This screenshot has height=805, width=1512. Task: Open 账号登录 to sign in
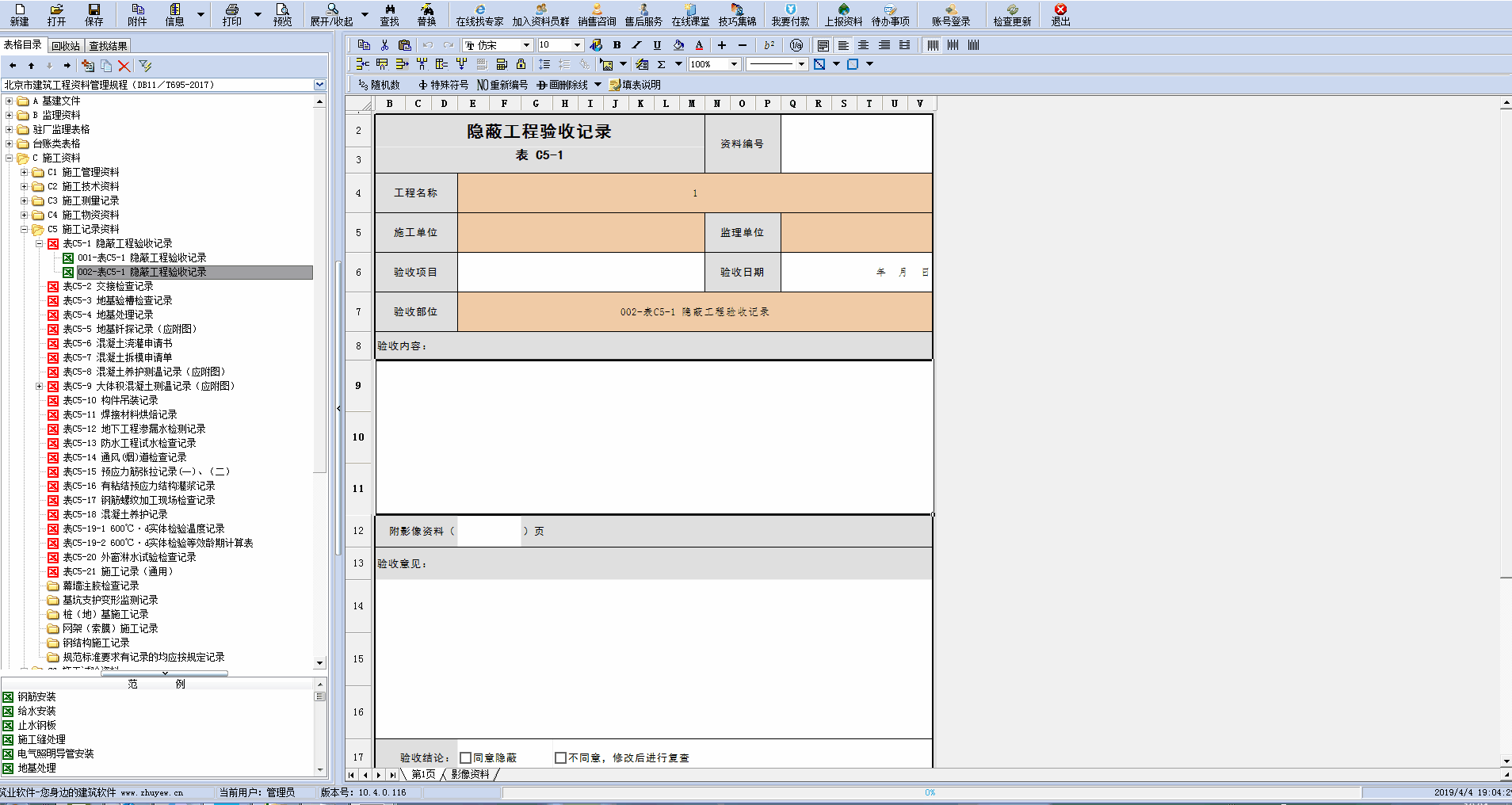click(x=952, y=14)
